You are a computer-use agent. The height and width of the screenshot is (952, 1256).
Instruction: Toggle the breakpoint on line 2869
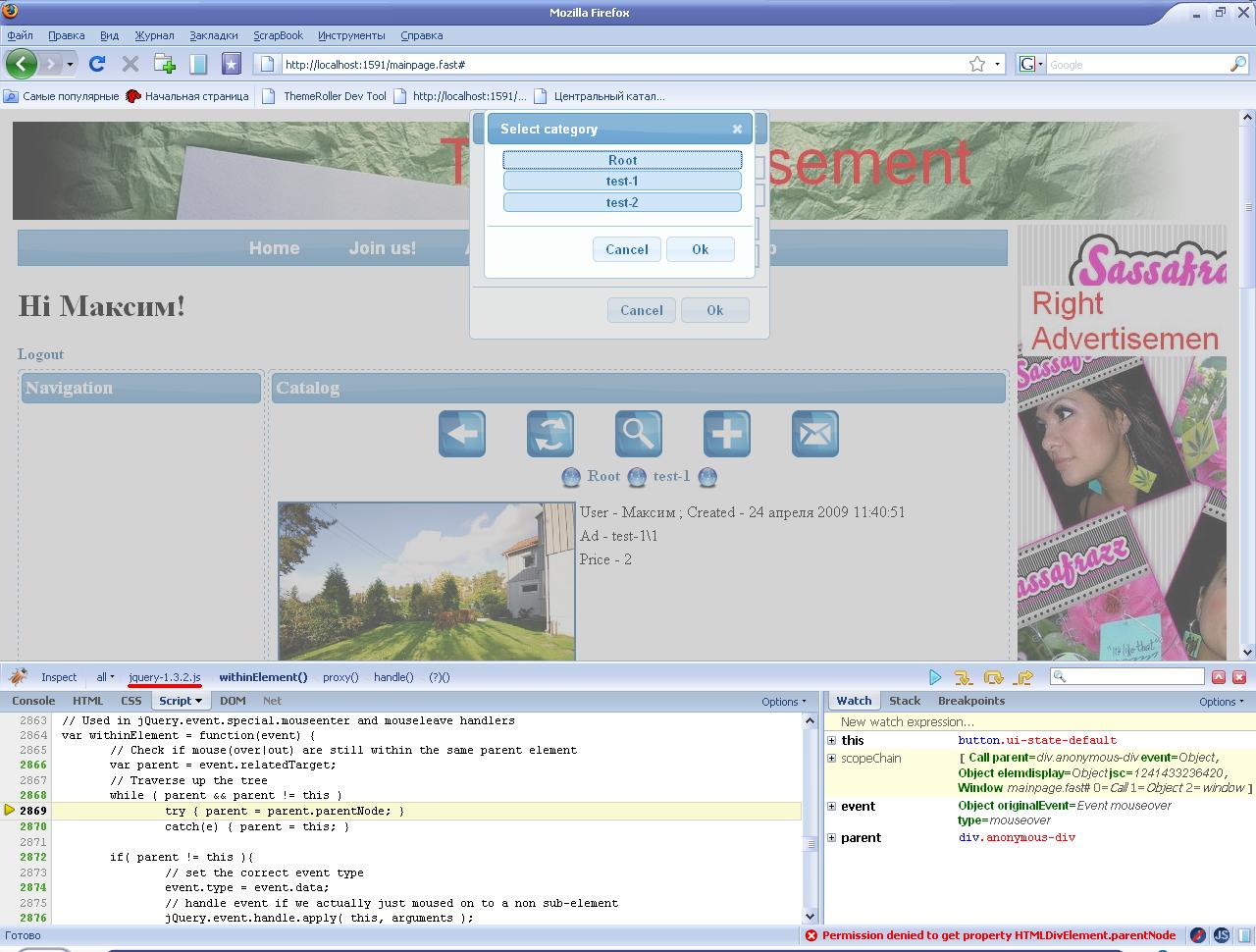[32, 811]
